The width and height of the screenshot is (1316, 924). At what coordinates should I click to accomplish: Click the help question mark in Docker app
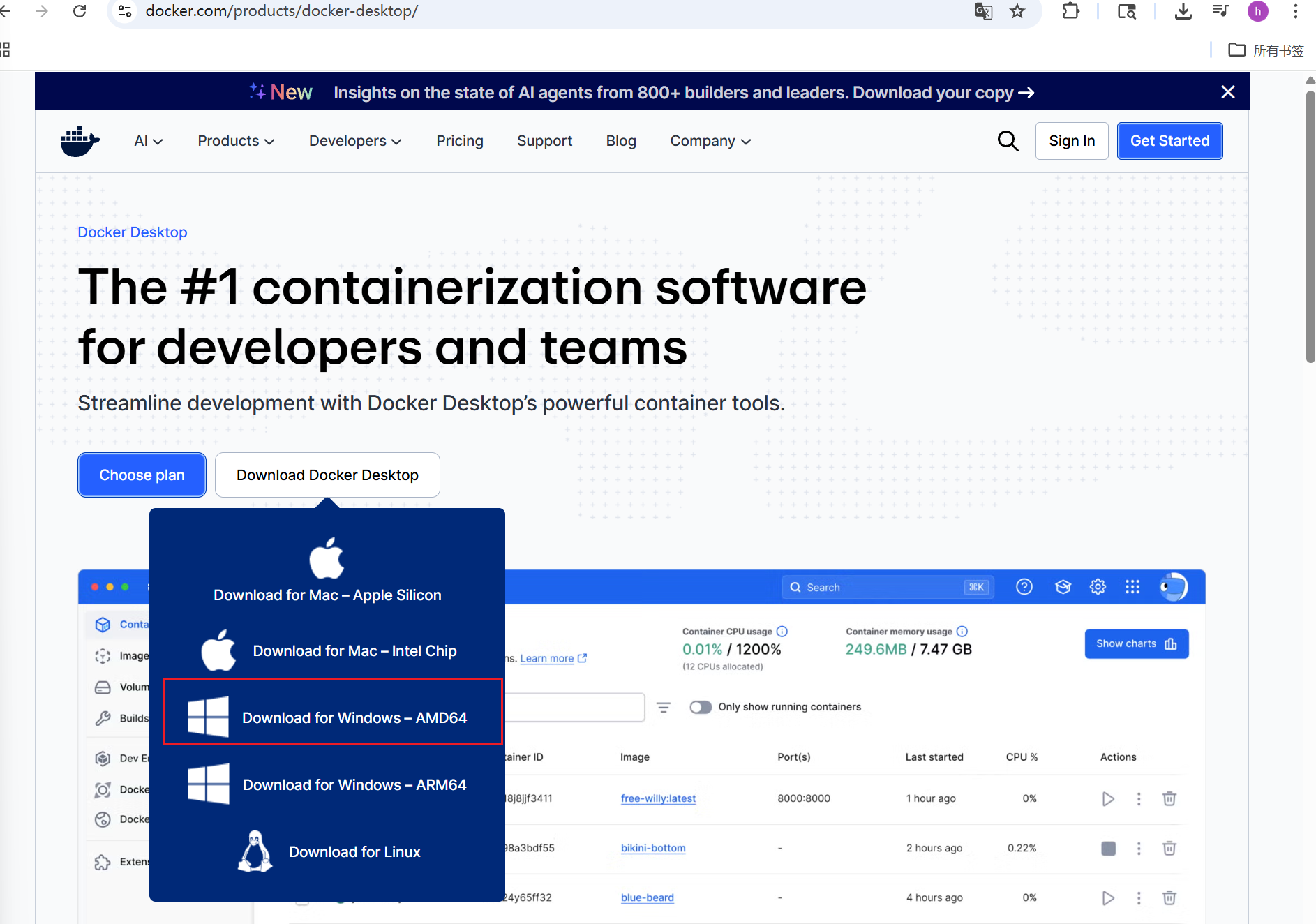(x=1024, y=587)
